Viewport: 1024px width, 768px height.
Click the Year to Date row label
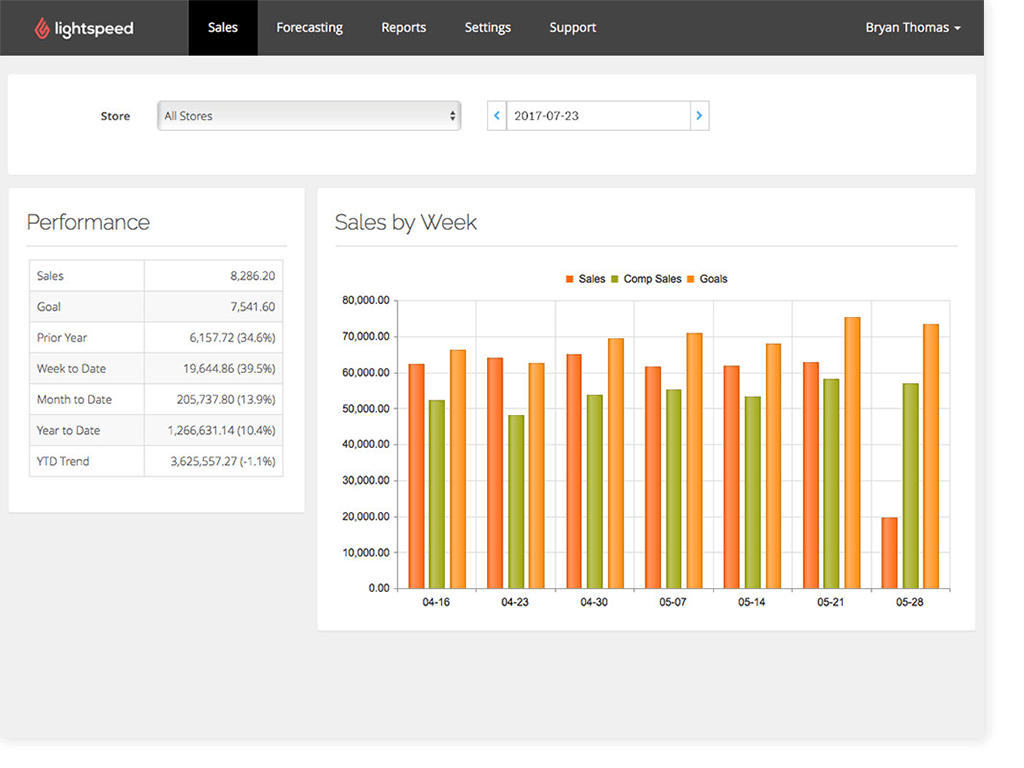(68, 430)
